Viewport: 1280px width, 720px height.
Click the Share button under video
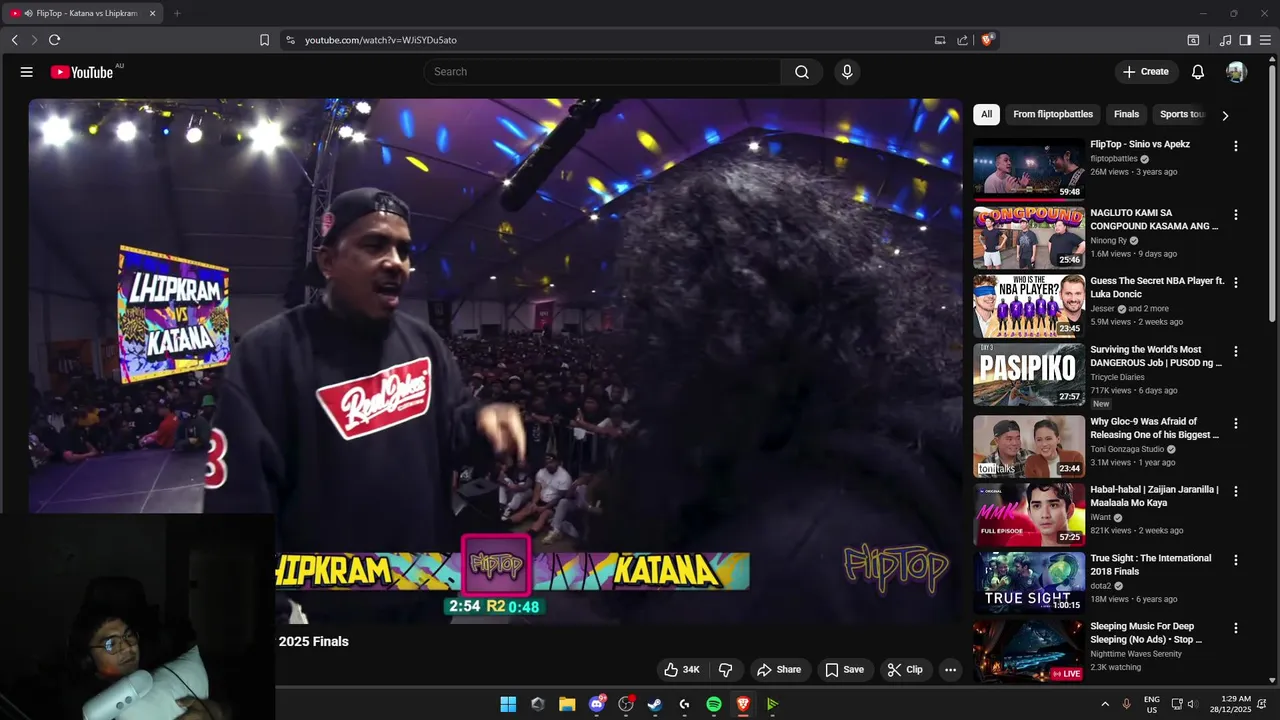click(x=779, y=670)
